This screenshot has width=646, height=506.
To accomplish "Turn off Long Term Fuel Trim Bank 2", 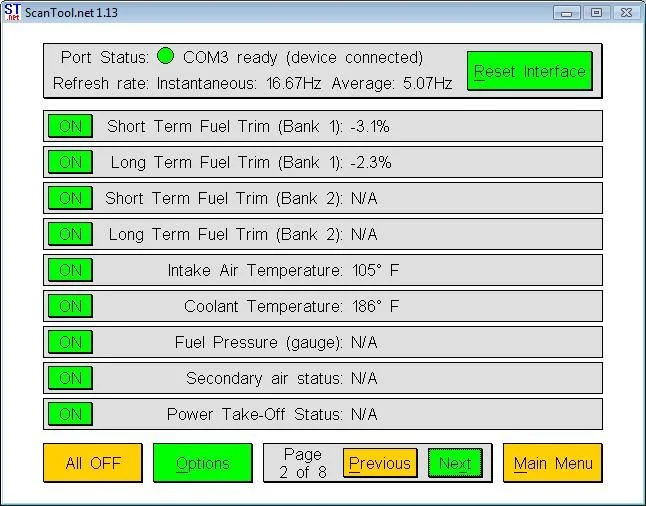I will point(70,234).
